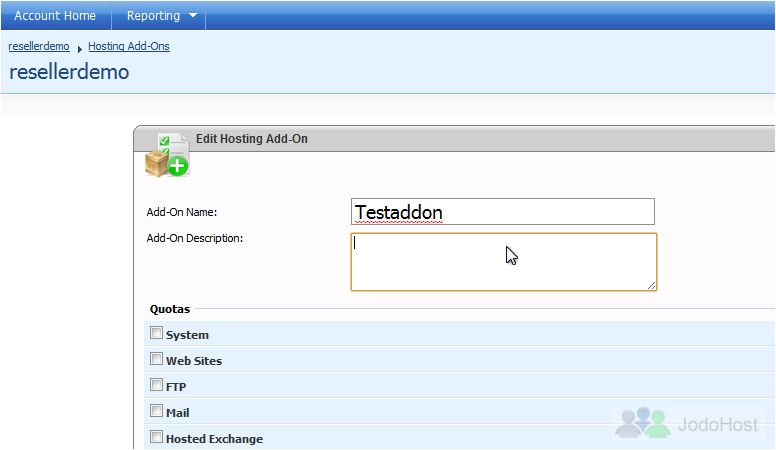The height and width of the screenshot is (450, 776).
Task: Check the Mail quota checkbox
Action: point(156,410)
